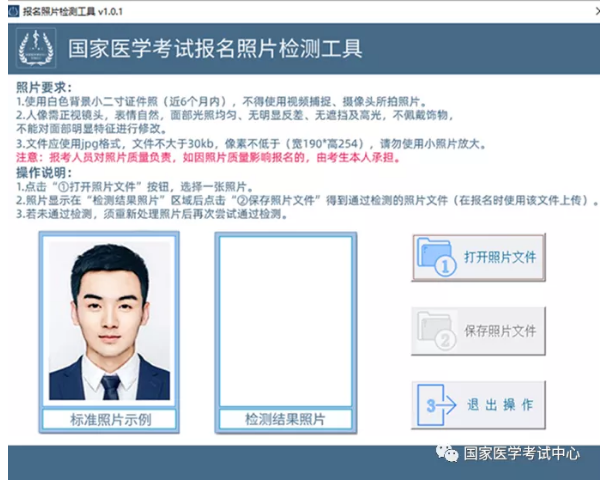Click the 国家医学考试报名照片检测工具 header title
Image resolution: width=610 pixels, height=481 pixels.
[214, 48]
